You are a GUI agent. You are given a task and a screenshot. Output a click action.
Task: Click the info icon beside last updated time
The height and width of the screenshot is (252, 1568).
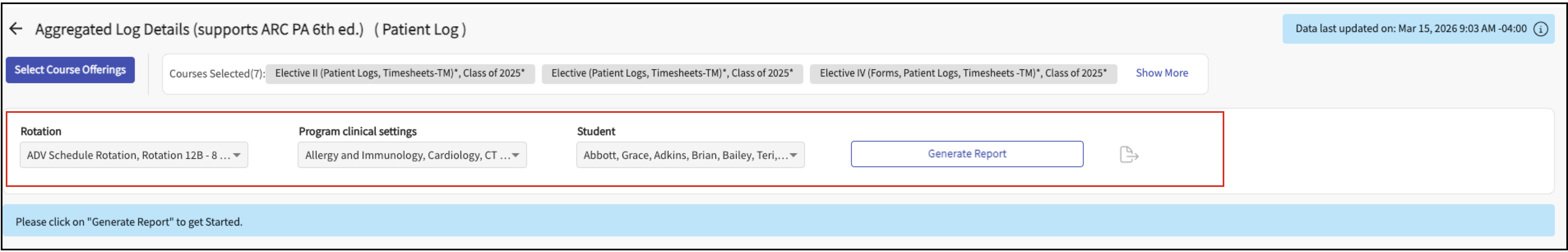coord(1540,29)
